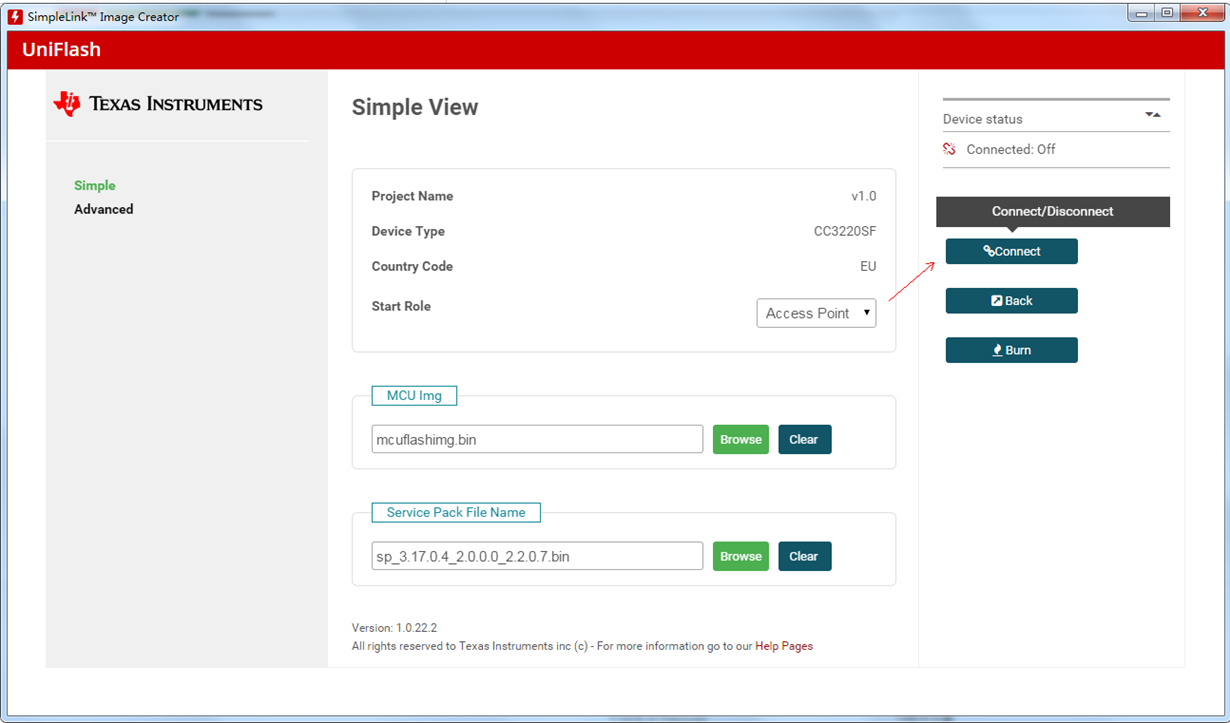Screen dimensions: 1230x723
Task: Switch to the Simple view
Action: tap(95, 185)
